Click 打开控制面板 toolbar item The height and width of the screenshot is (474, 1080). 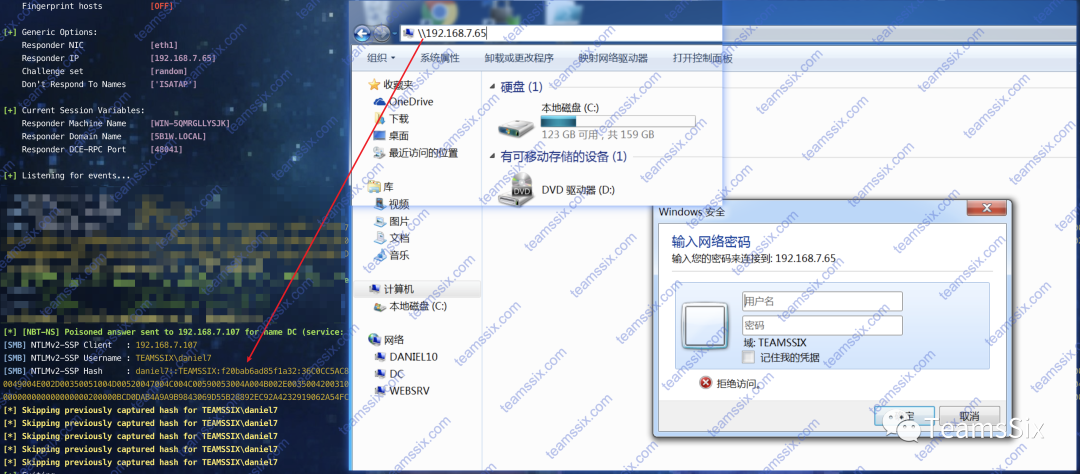703,59
